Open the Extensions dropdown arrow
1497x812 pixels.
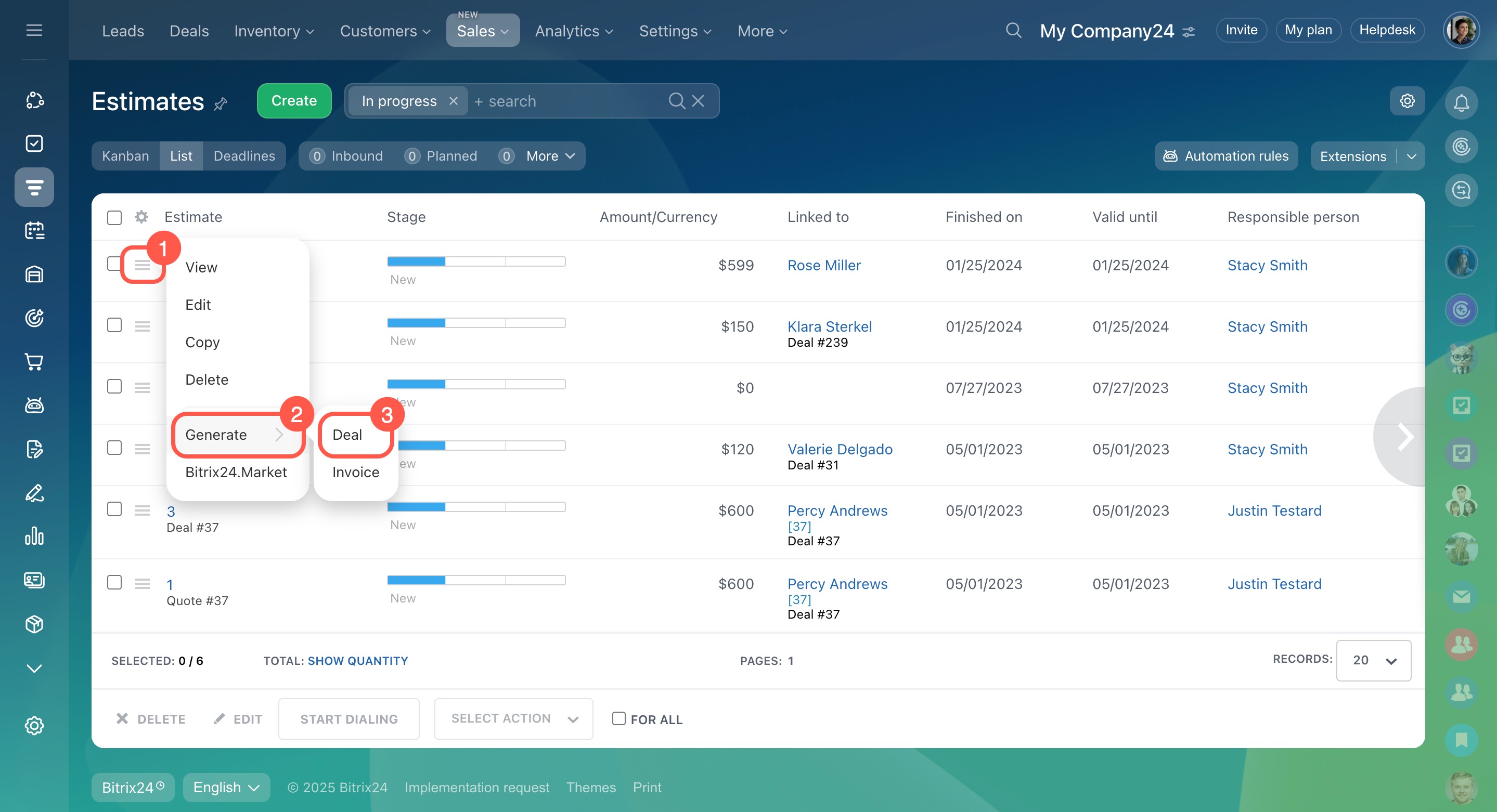(x=1412, y=156)
